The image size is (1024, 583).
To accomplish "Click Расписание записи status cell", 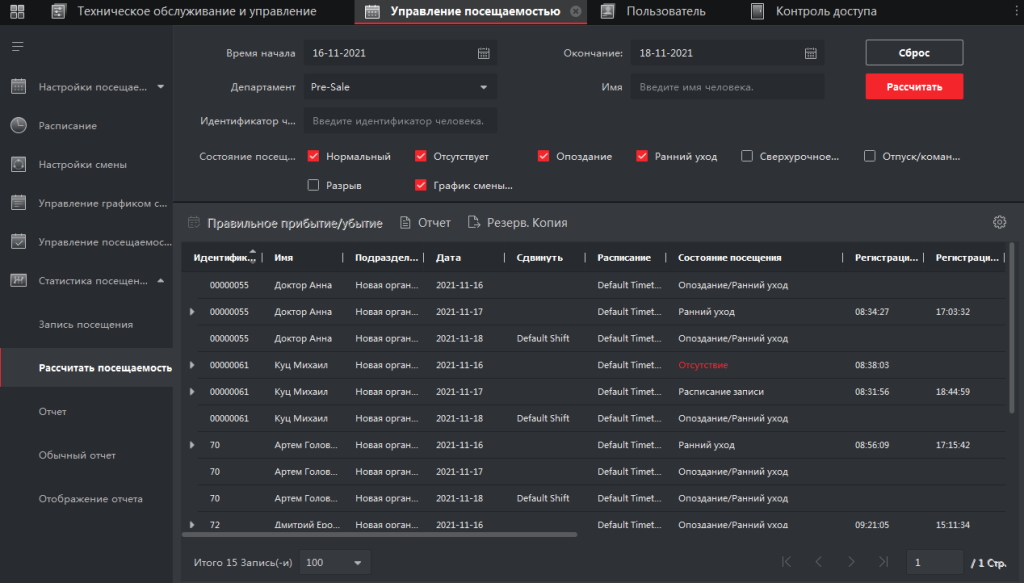I will tap(721, 392).
